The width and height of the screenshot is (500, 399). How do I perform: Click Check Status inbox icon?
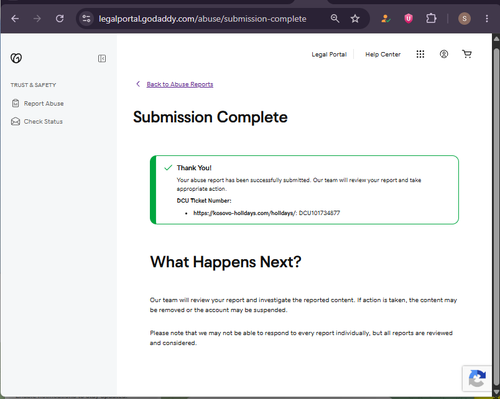[15, 121]
